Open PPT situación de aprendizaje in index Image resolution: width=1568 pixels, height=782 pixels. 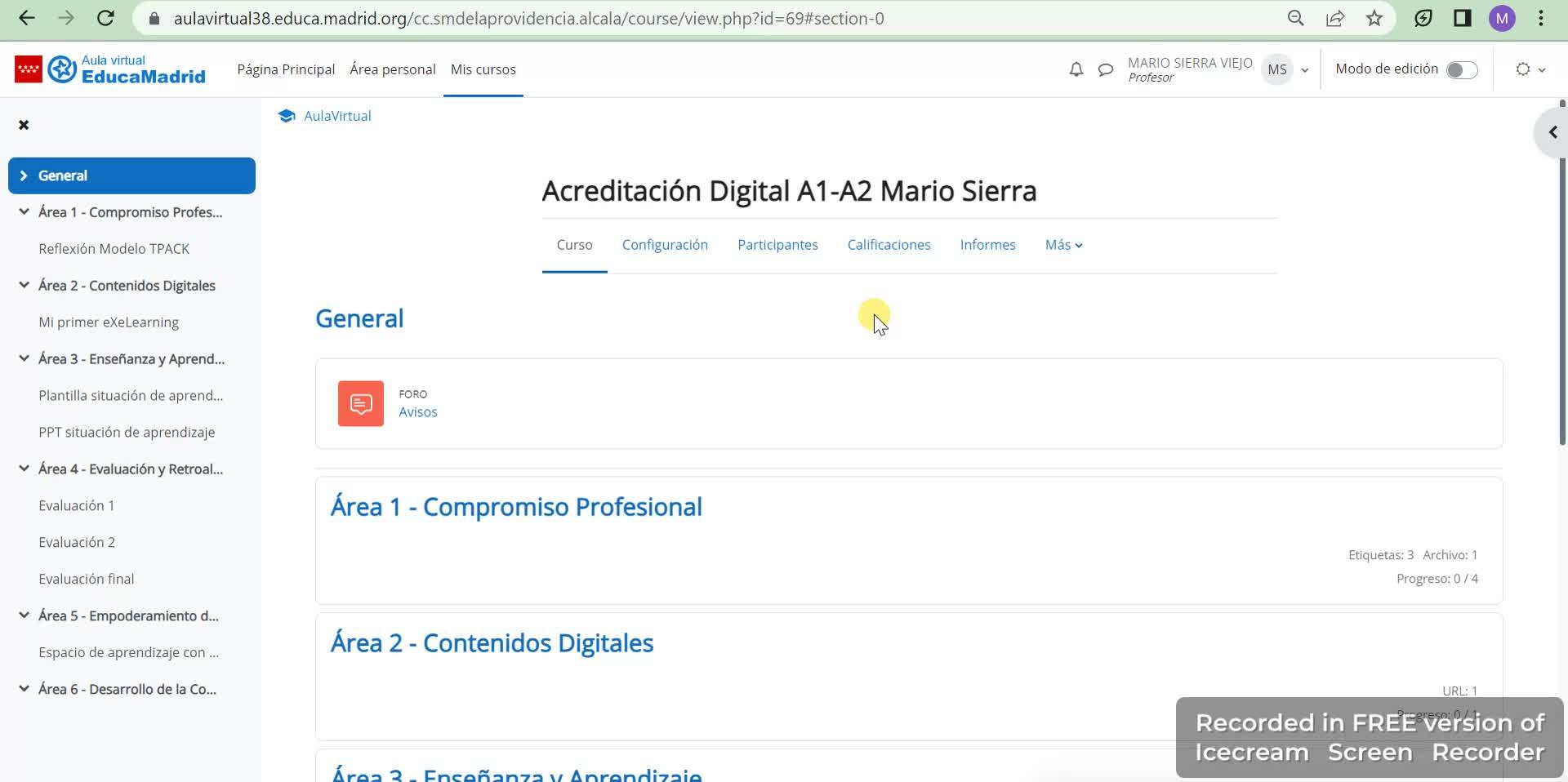(127, 432)
